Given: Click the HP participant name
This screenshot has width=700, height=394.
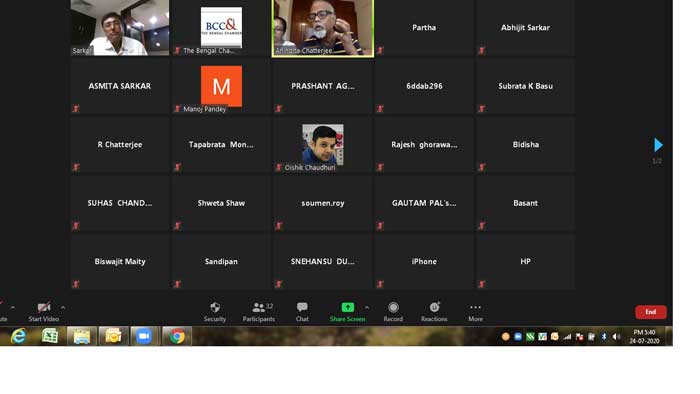Looking at the screenshot, I should 525,261.
